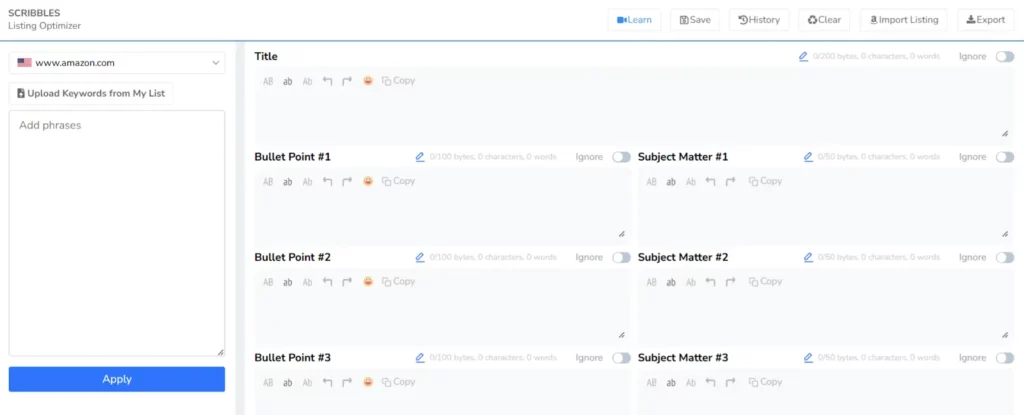
Task: Open the www.amazon.com marketplace dropdown
Action: pos(117,63)
